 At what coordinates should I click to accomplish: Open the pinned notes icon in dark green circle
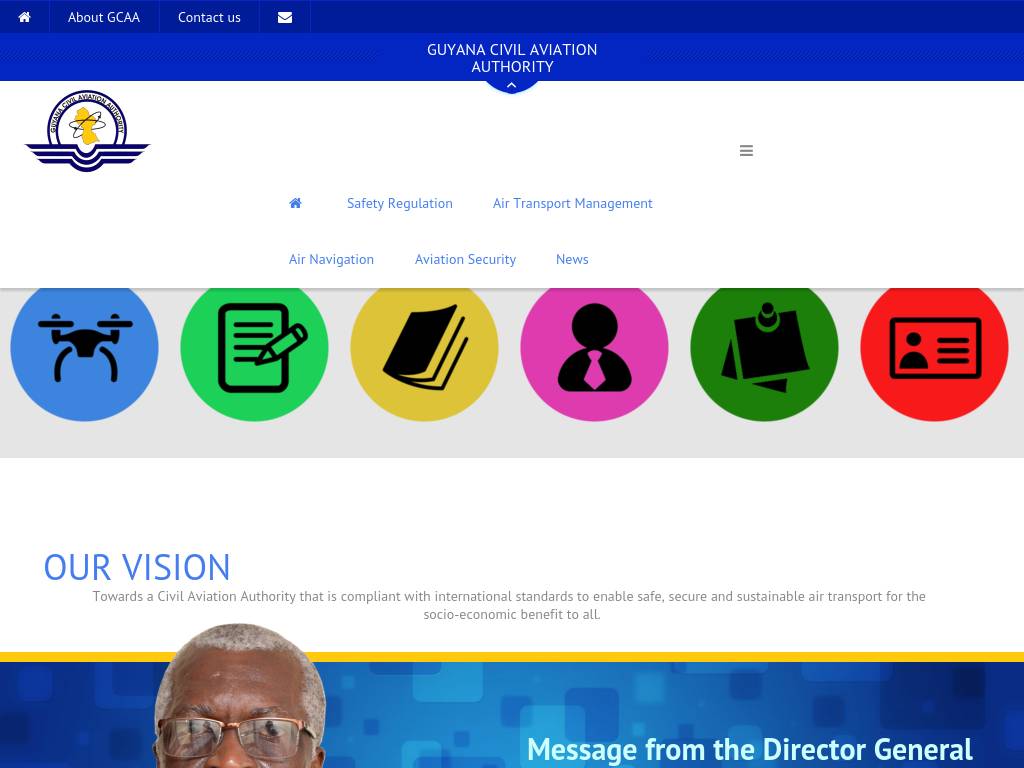point(764,347)
